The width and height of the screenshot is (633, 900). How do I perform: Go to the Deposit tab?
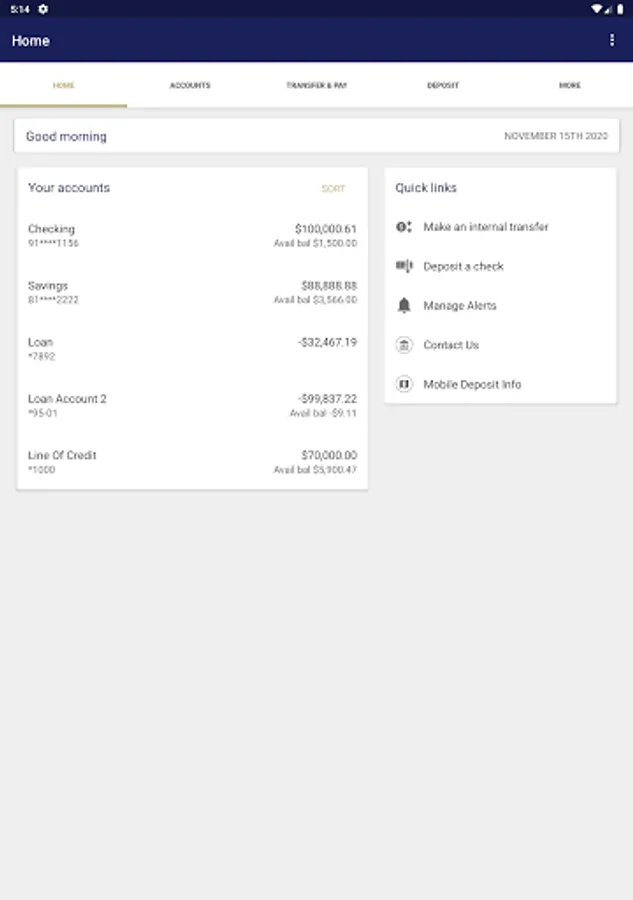pyautogui.click(x=443, y=86)
